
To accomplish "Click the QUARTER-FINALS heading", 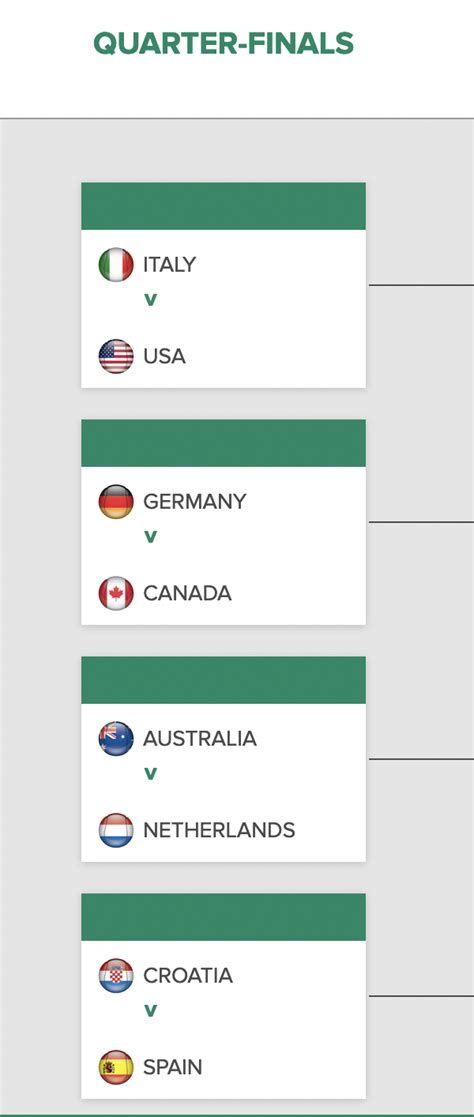I will pos(224,43).
